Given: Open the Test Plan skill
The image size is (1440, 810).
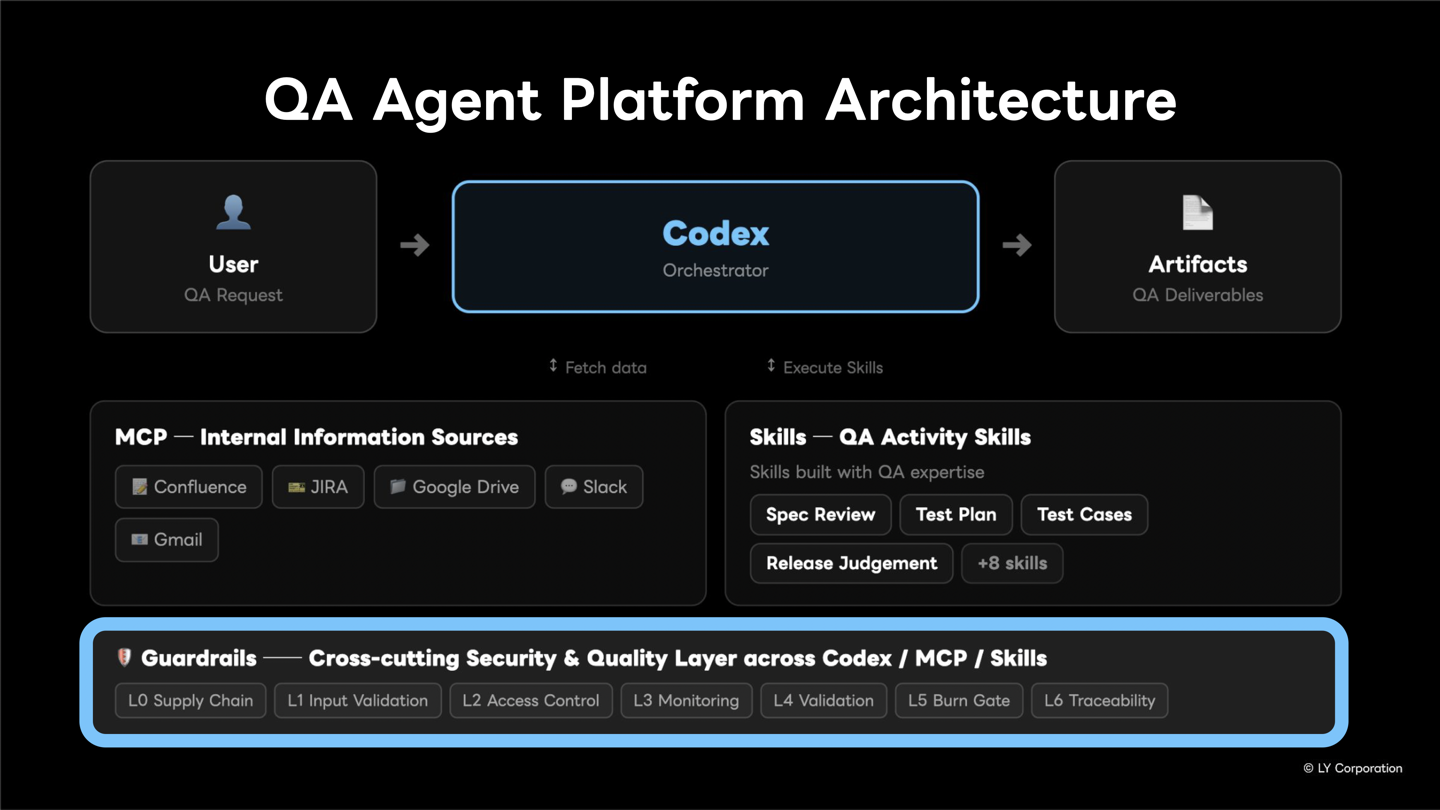Looking at the screenshot, I should pos(956,515).
